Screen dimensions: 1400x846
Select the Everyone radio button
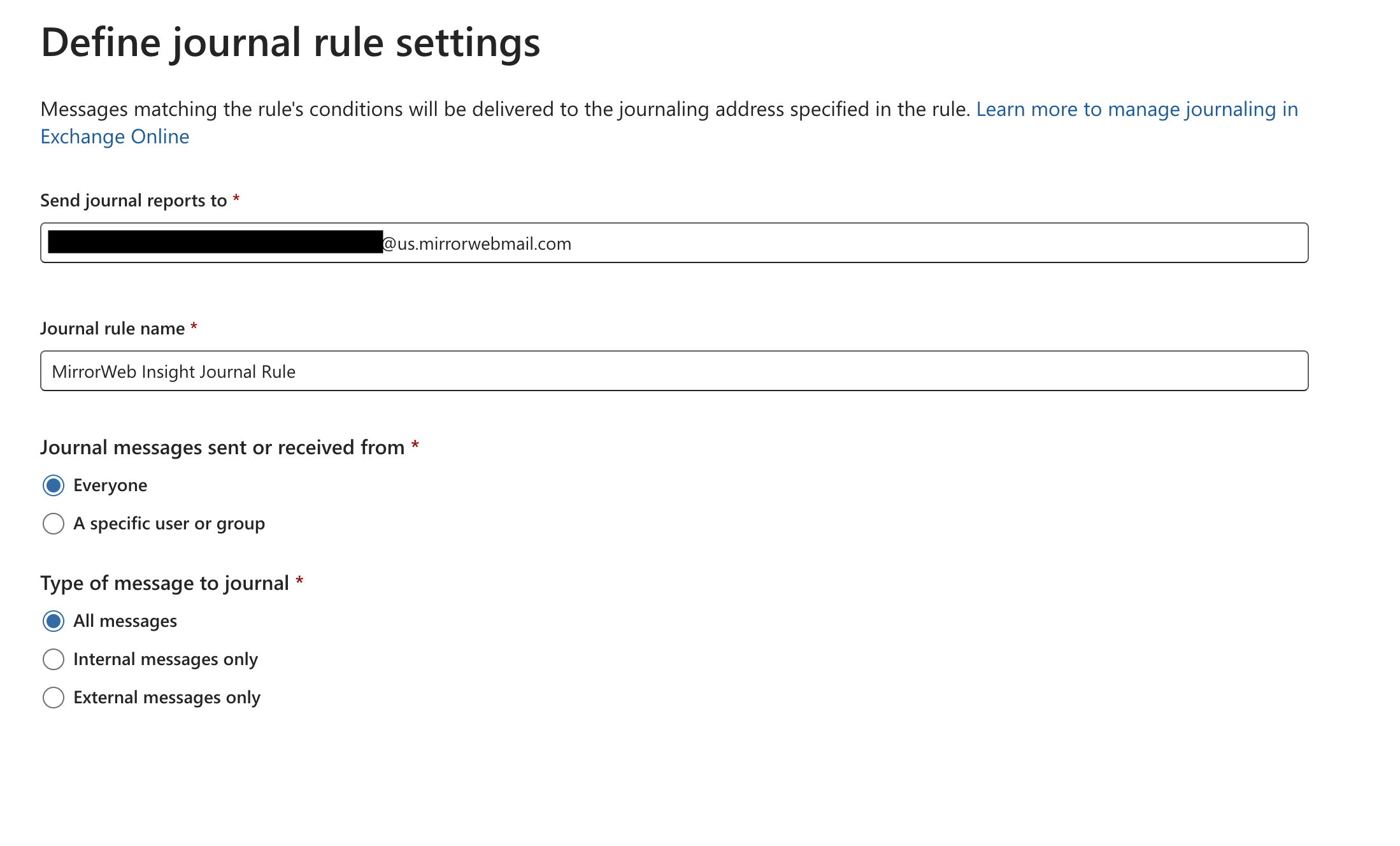pos(54,485)
